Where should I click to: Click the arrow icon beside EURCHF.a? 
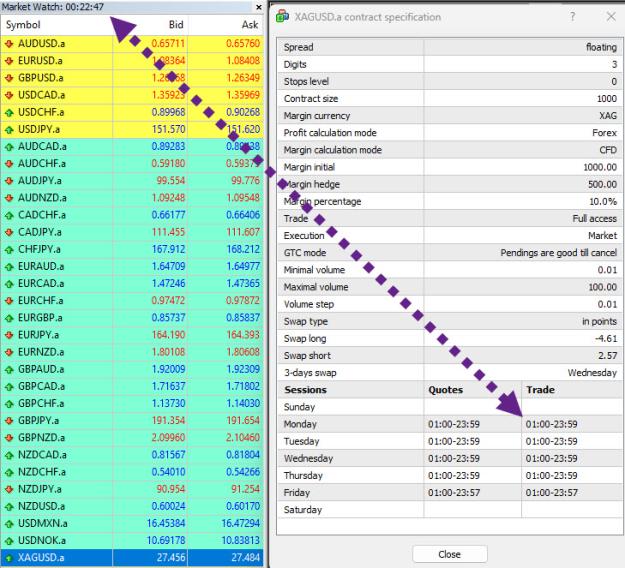click(9, 301)
